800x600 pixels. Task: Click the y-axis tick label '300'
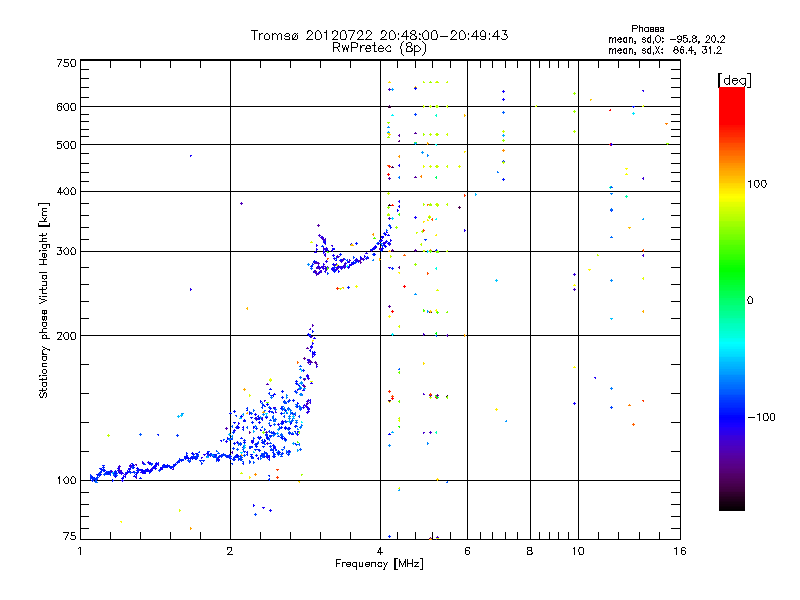[x=66, y=251]
